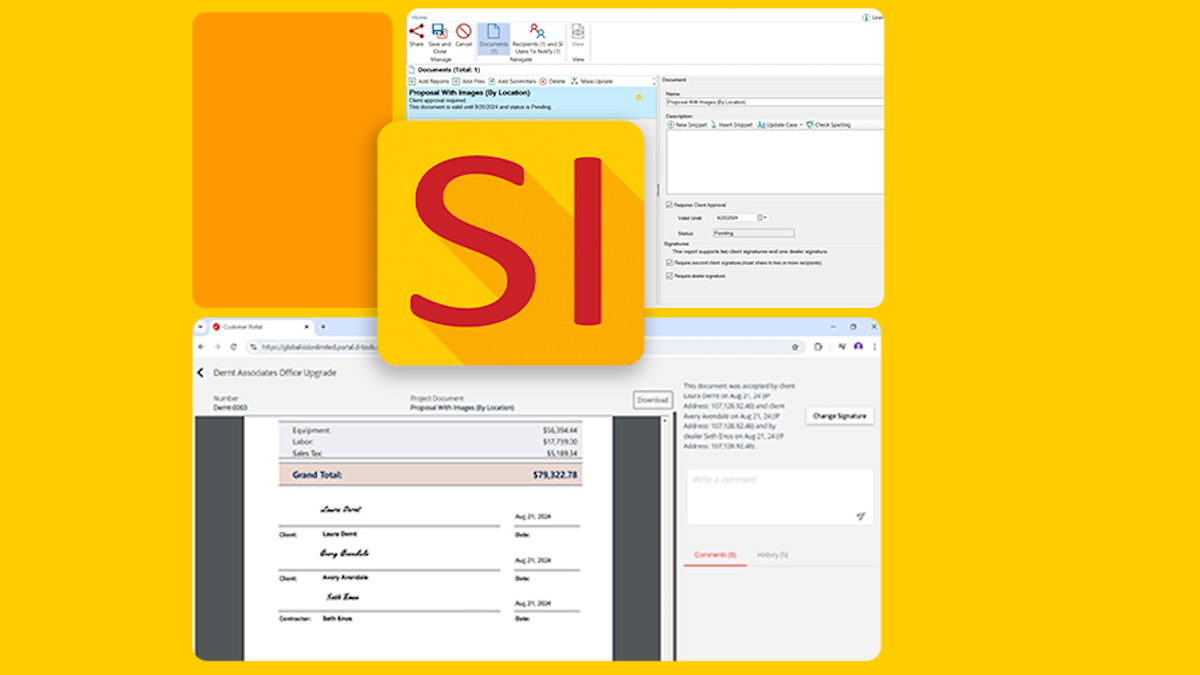Image resolution: width=1200 pixels, height=675 pixels.
Task: Click the Insert Snippet button
Action: (x=731, y=125)
